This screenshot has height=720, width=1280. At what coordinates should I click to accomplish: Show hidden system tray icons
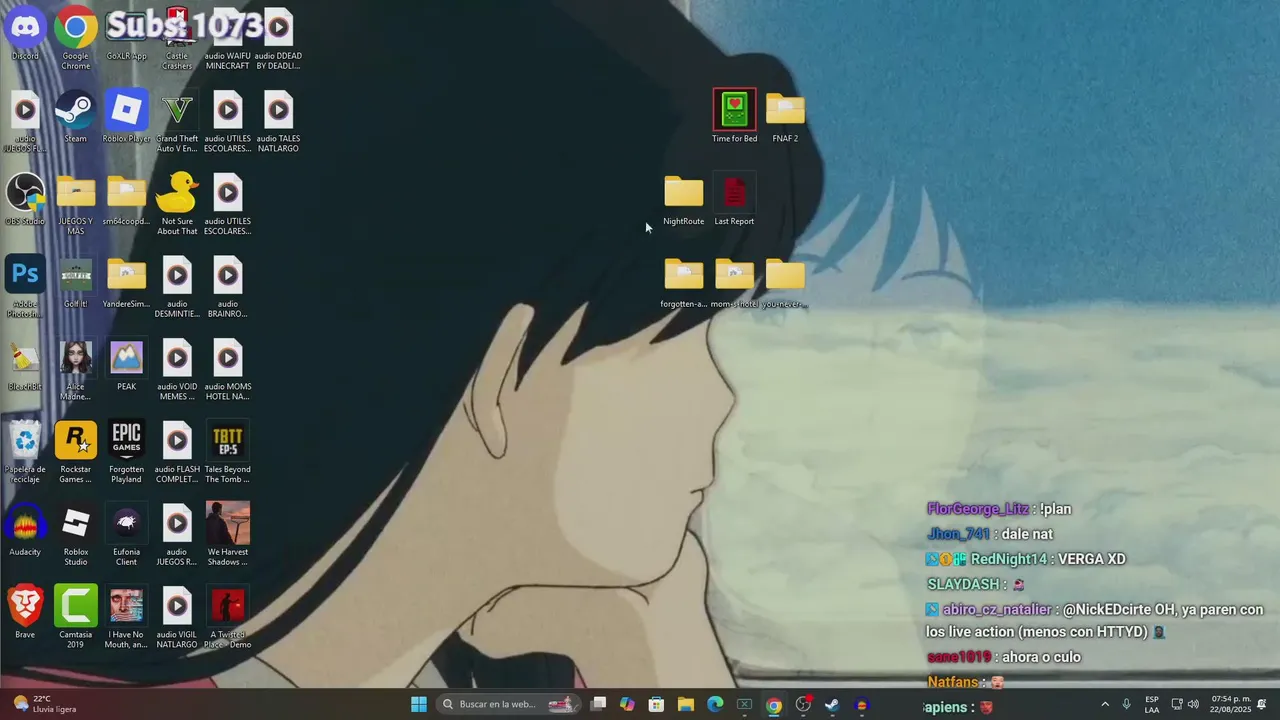tap(1105, 704)
